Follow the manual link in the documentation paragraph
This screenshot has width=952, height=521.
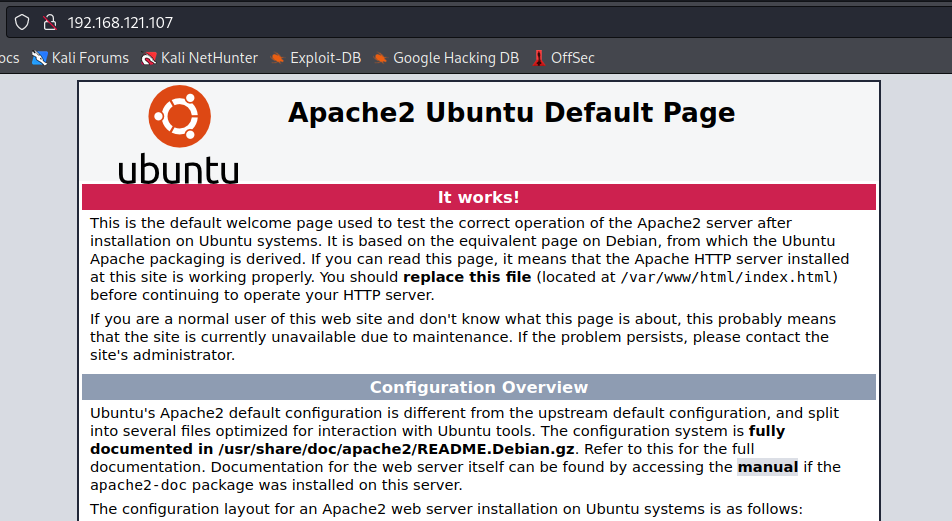coord(767,467)
